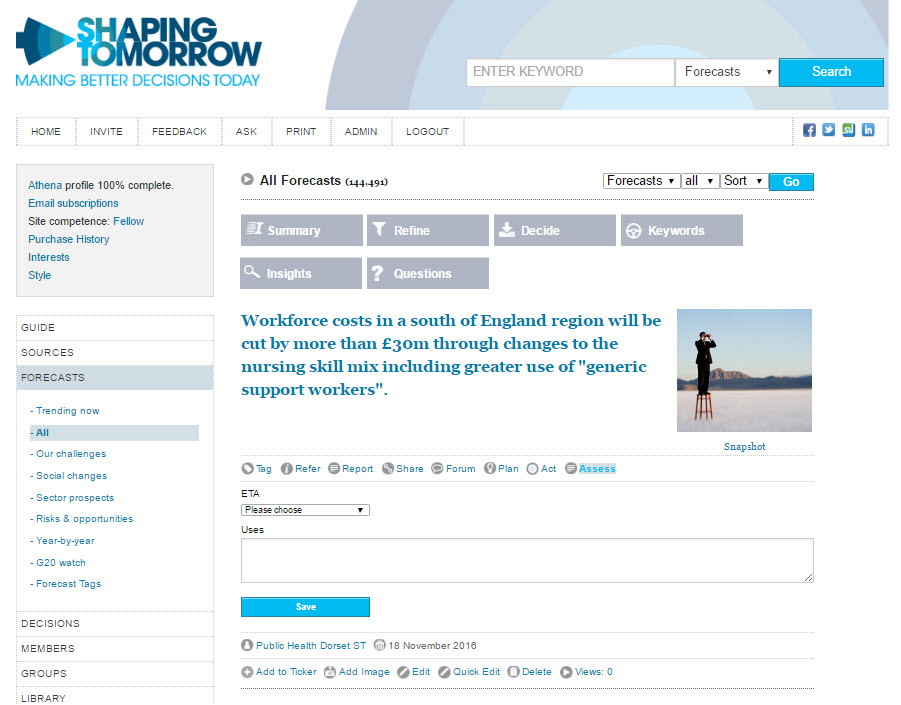Open LinkedIn social icon

click(868, 130)
